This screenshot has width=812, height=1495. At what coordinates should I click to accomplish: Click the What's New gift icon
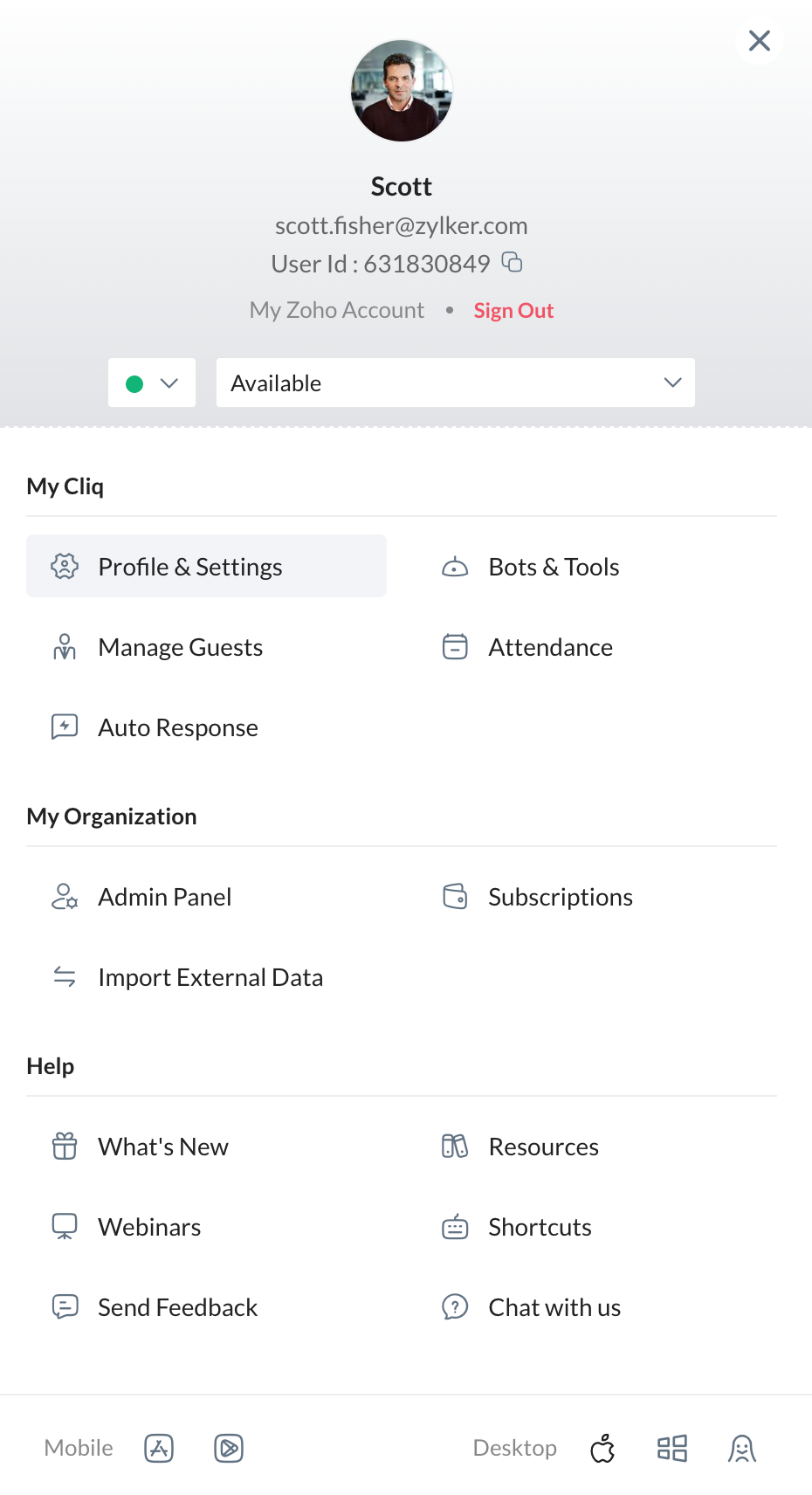65,1146
